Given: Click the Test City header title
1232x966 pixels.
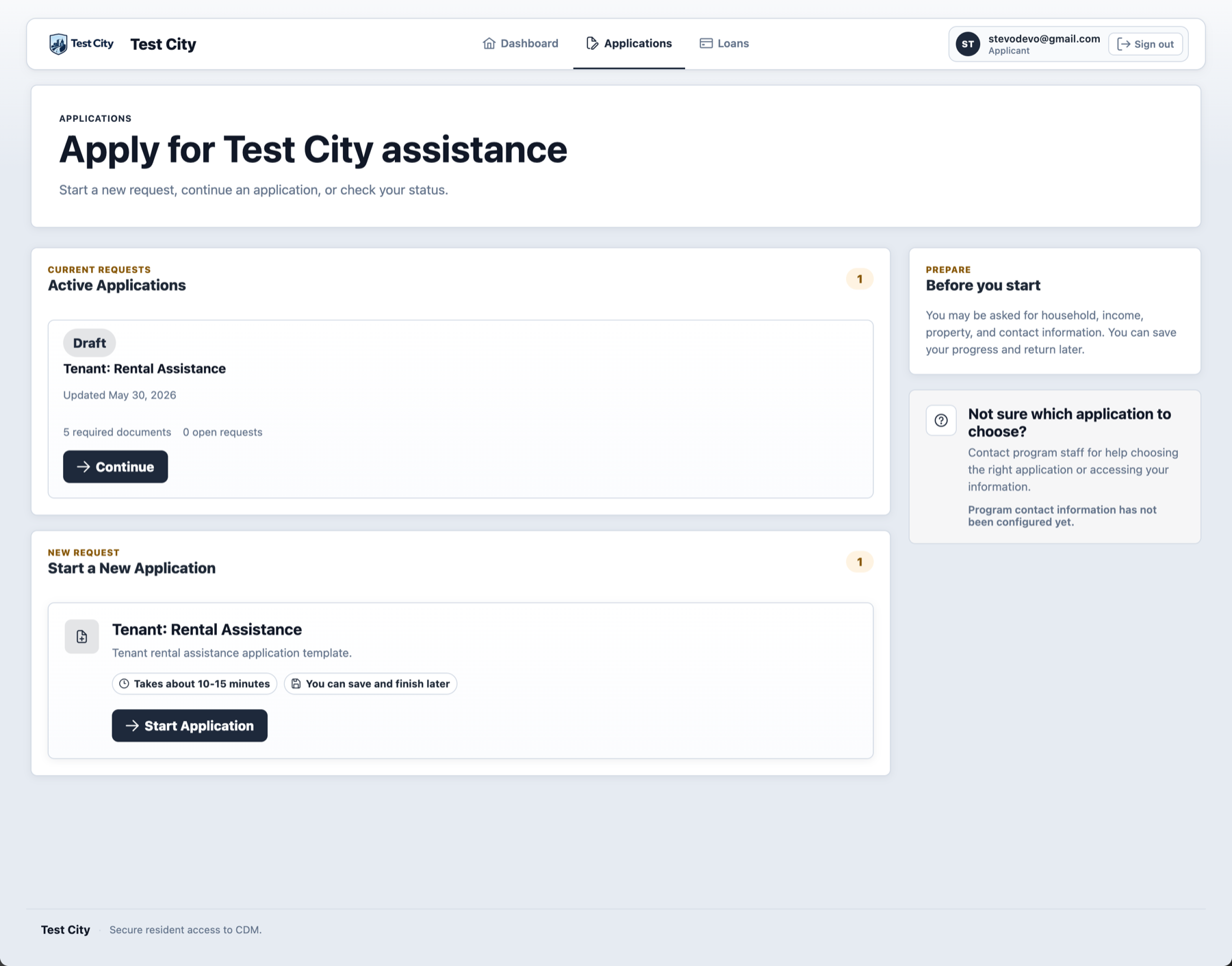Looking at the screenshot, I should pyautogui.click(x=163, y=44).
